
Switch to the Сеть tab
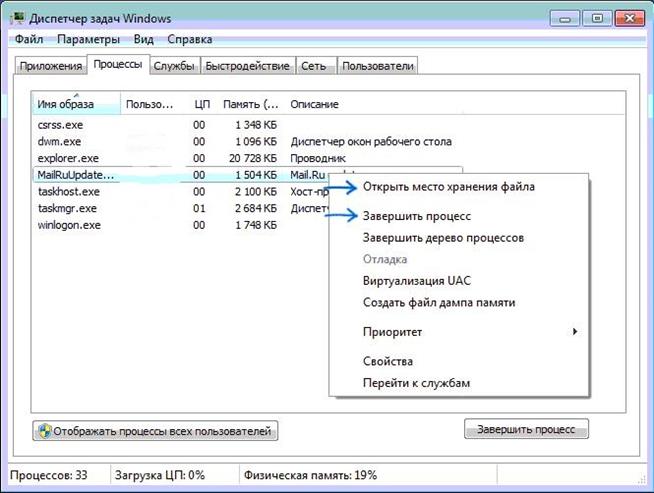[x=313, y=66]
